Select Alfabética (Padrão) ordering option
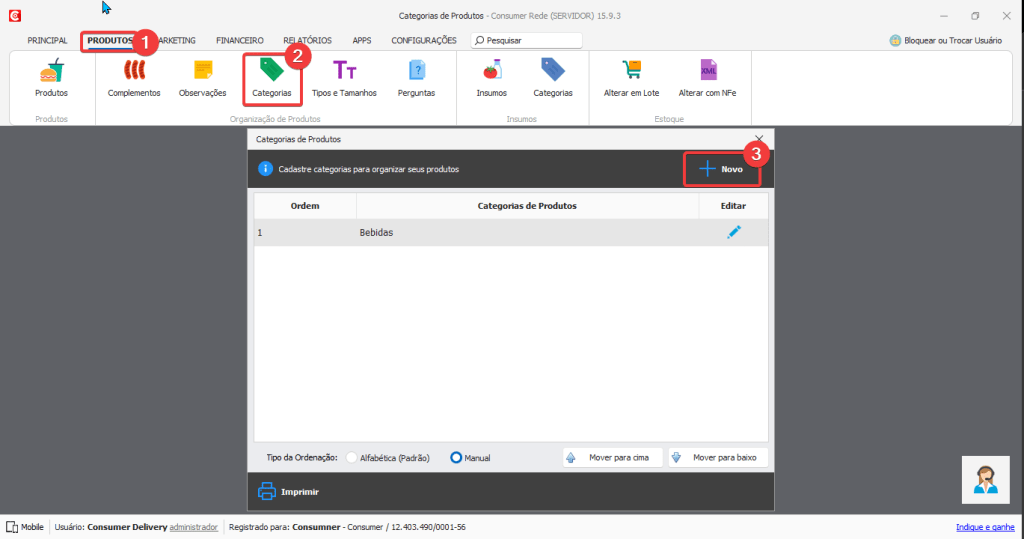The width and height of the screenshot is (1024, 539). (352, 458)
